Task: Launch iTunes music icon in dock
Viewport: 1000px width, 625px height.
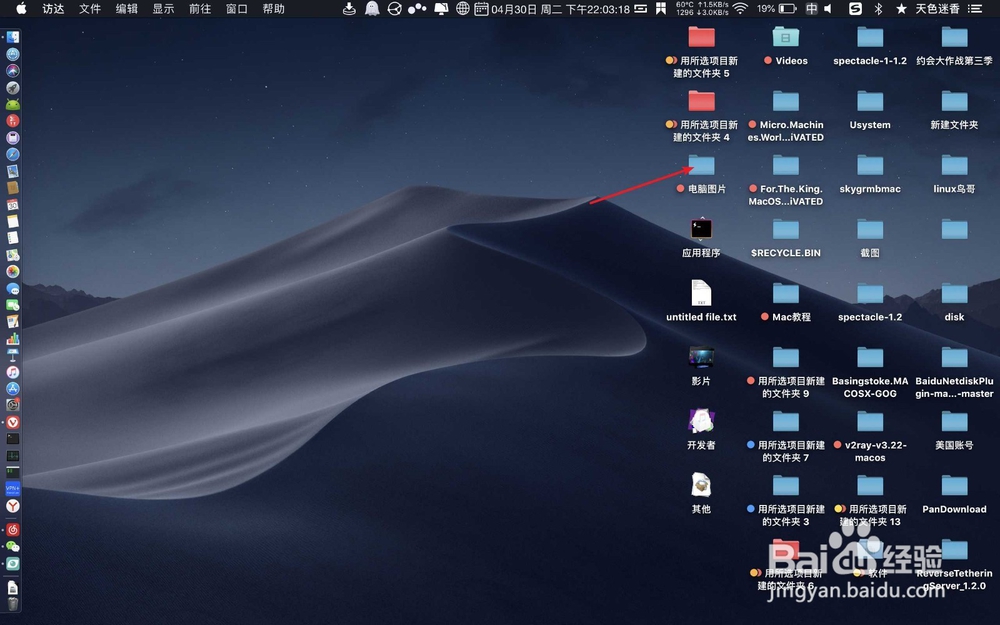Action: (13, 372)
